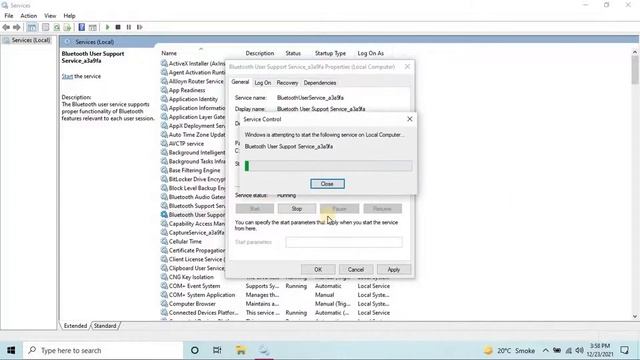The height and width of the screenshot is (360, 640).
Task: Toggle Show/Hide Console Tree toolbar icon
Action: point(32,27)
